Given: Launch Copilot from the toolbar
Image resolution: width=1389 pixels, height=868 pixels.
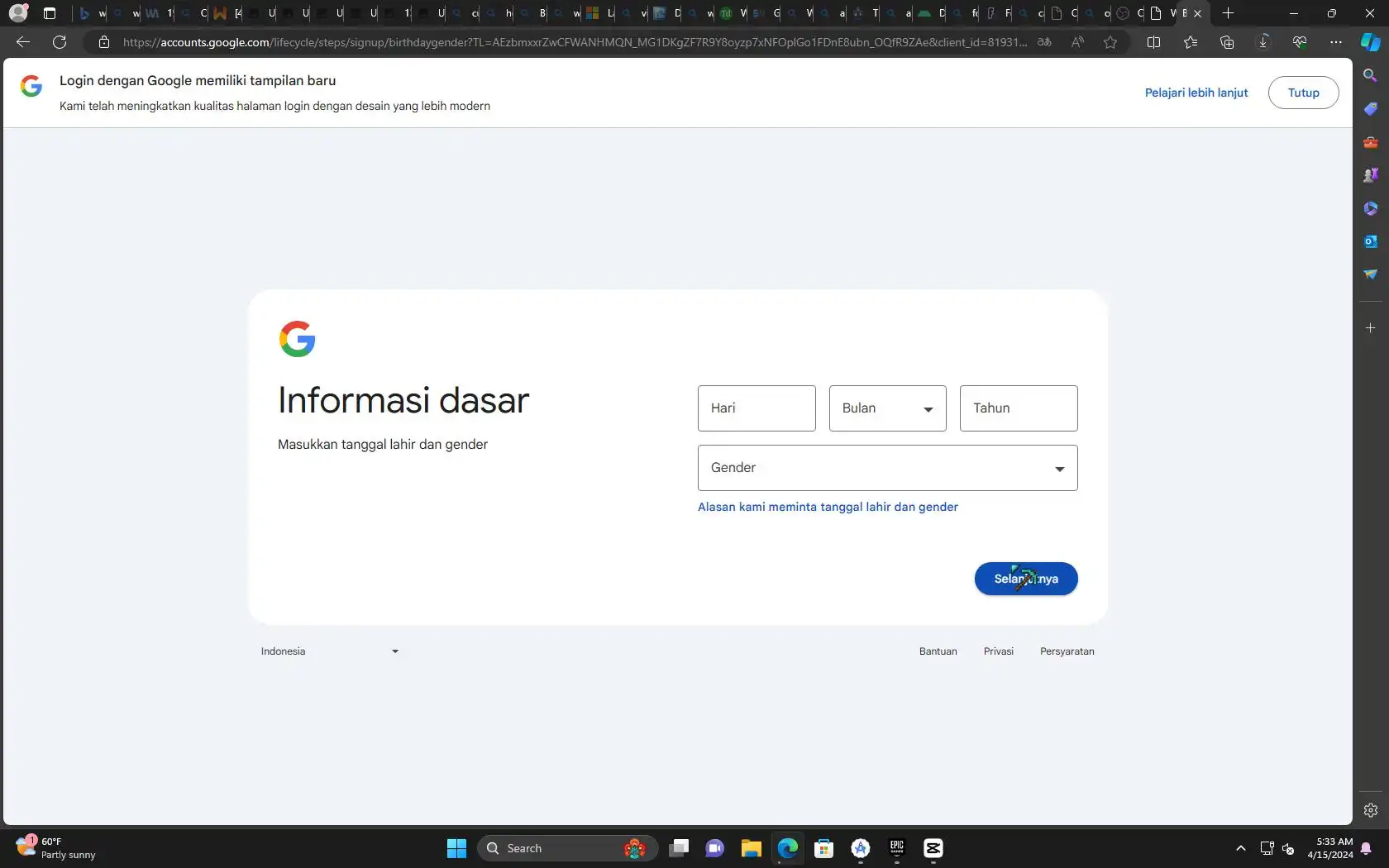Looking at the screenshot, I should (x=1371, y=42).
